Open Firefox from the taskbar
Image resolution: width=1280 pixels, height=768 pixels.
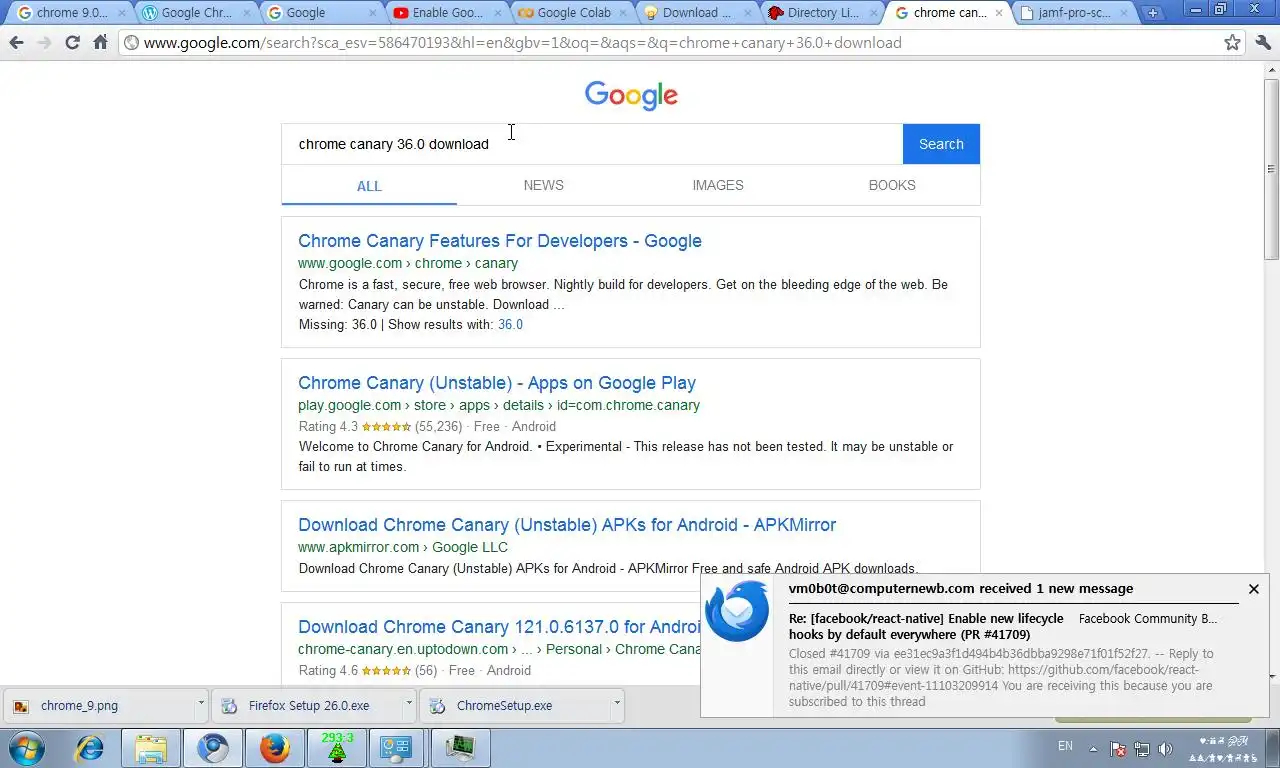click(x=275, y=748)
